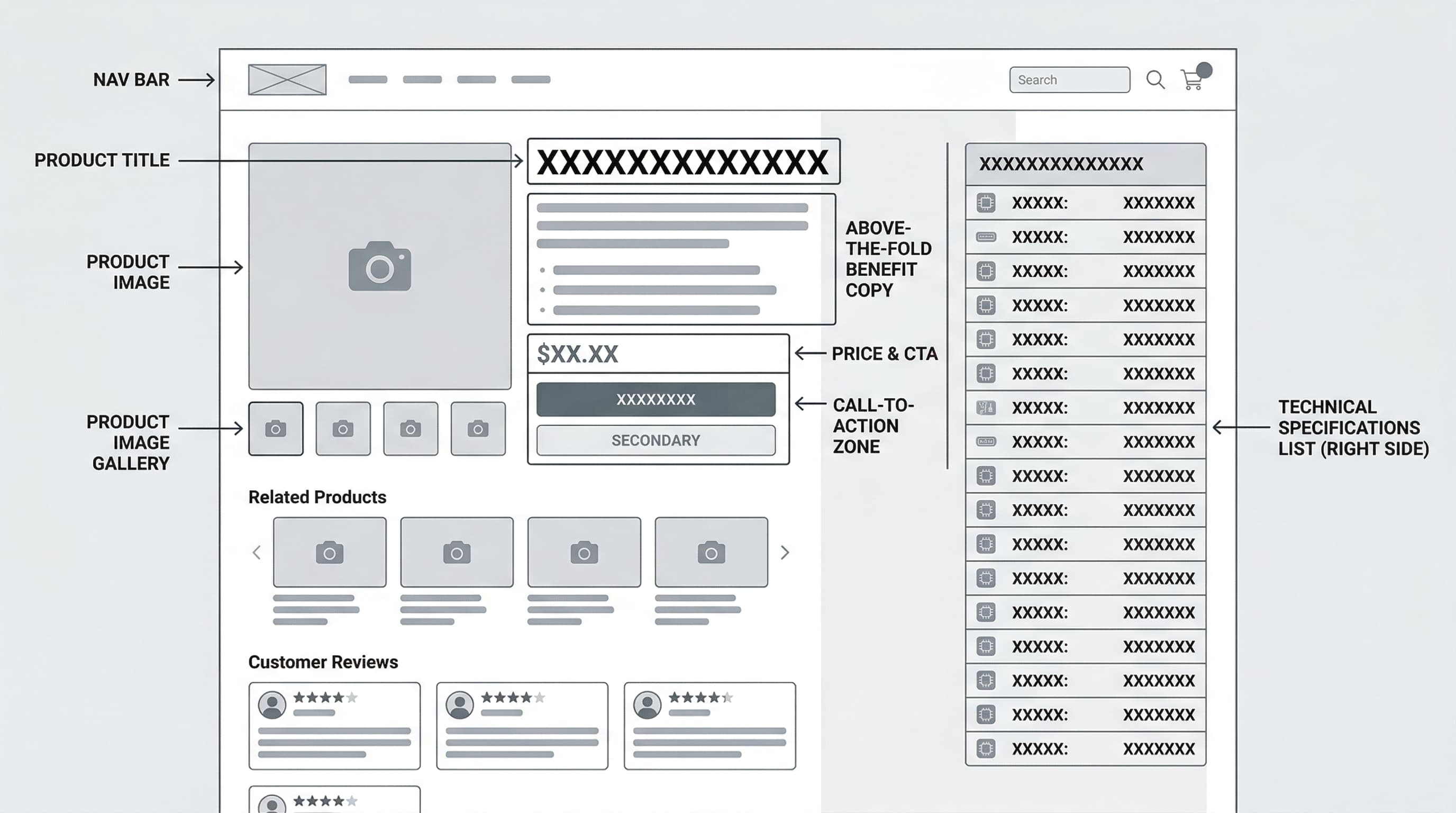Click the right arrow in Related Products carousel
Image resolution: width=1456 pixels, height=813 pixels.
point(785,553)
